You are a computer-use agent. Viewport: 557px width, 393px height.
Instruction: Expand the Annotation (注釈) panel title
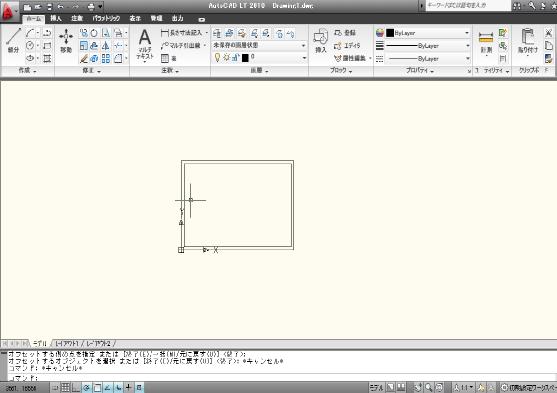pyautogui.click(x=170, y=71)
